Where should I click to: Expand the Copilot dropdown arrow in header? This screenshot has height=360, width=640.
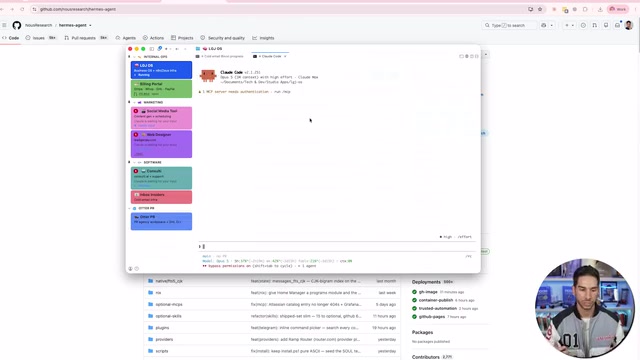click(x=551, y=25)
